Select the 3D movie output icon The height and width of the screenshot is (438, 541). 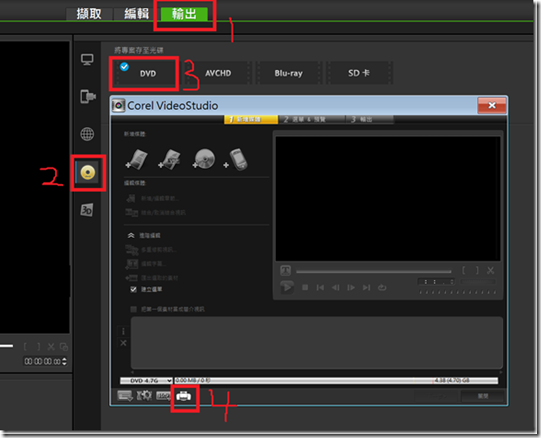(87, 210)
